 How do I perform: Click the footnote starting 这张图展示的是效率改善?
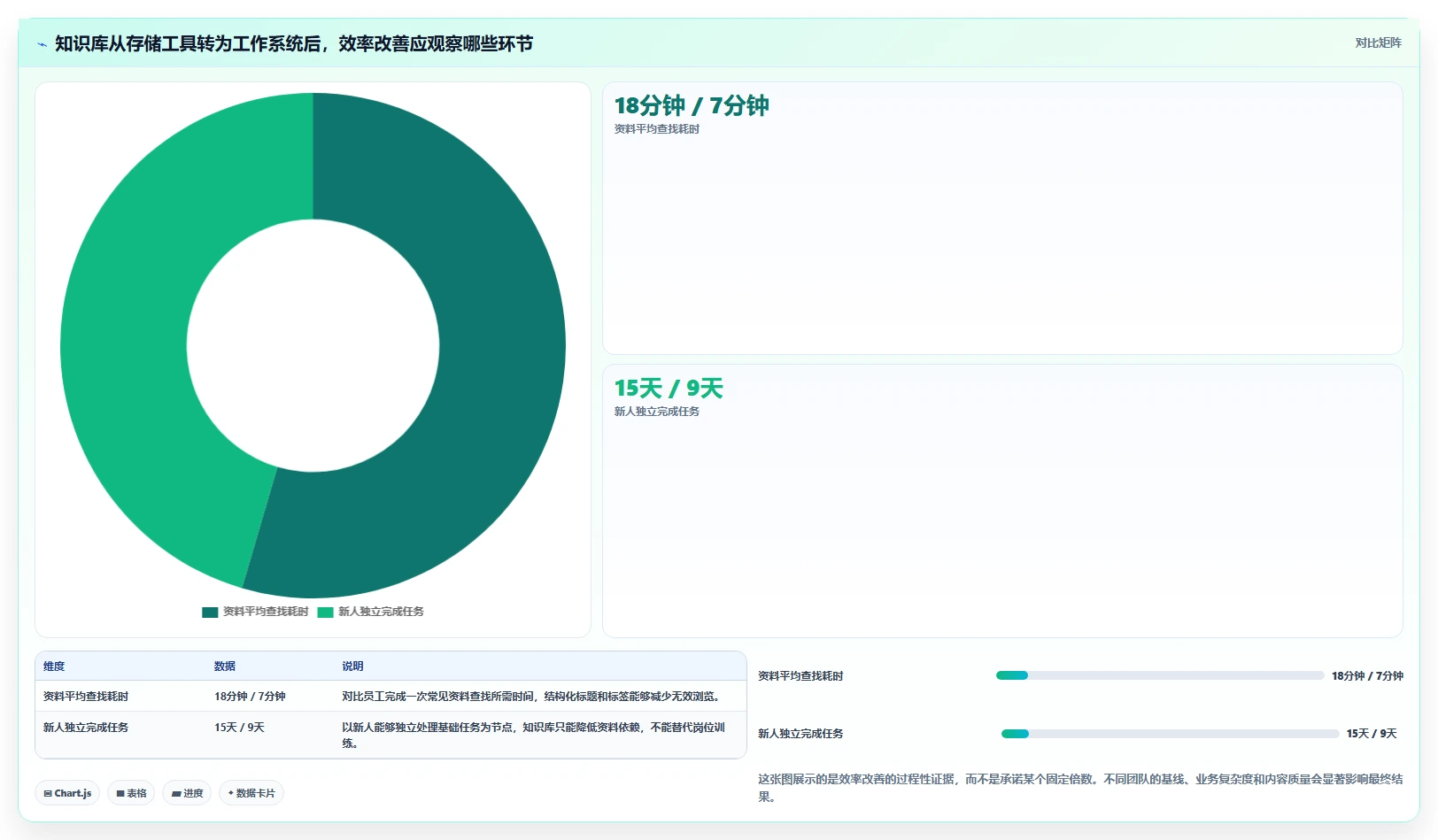(x=1080, y=788)
